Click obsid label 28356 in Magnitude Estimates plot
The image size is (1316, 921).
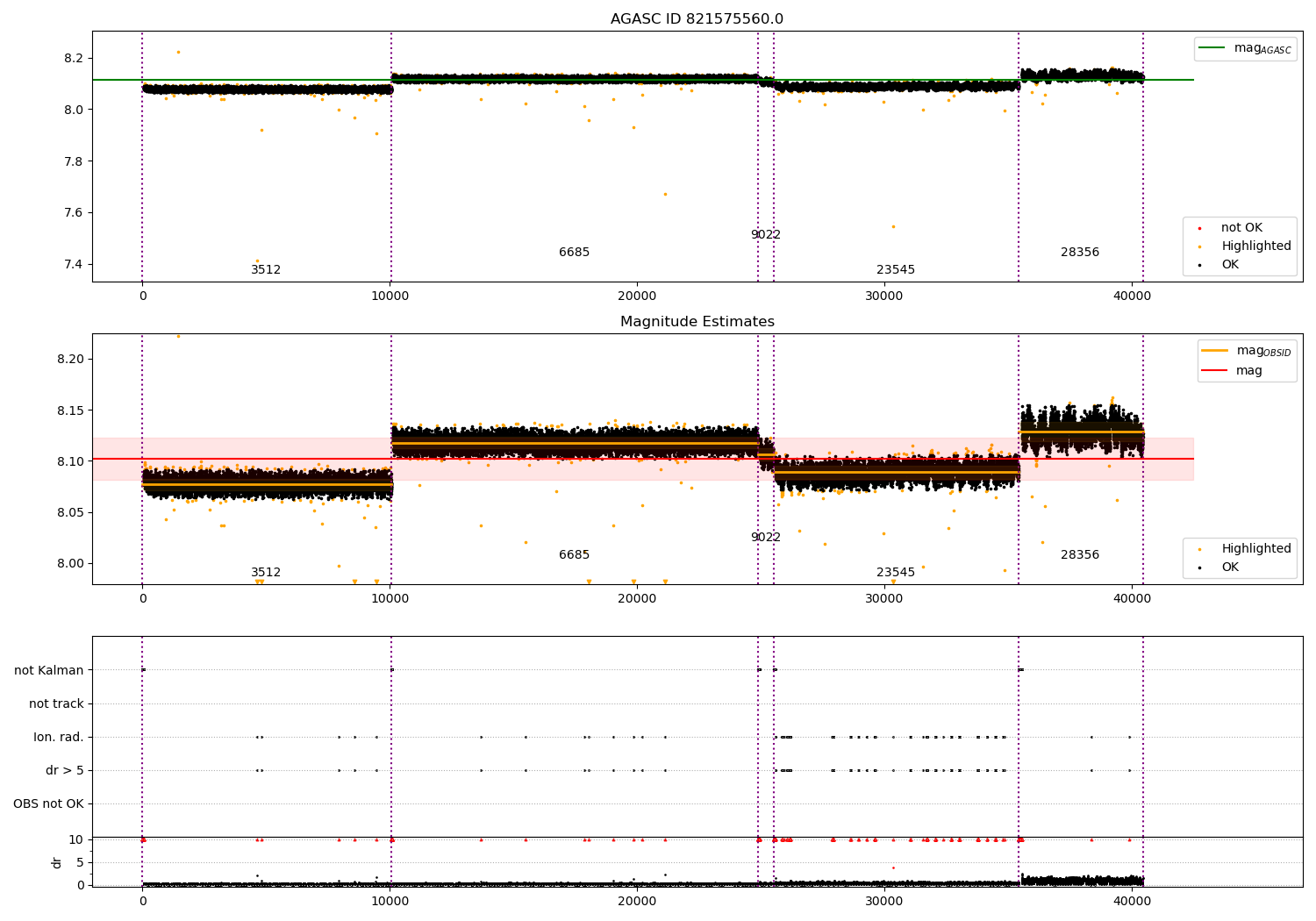[1080, 555]
